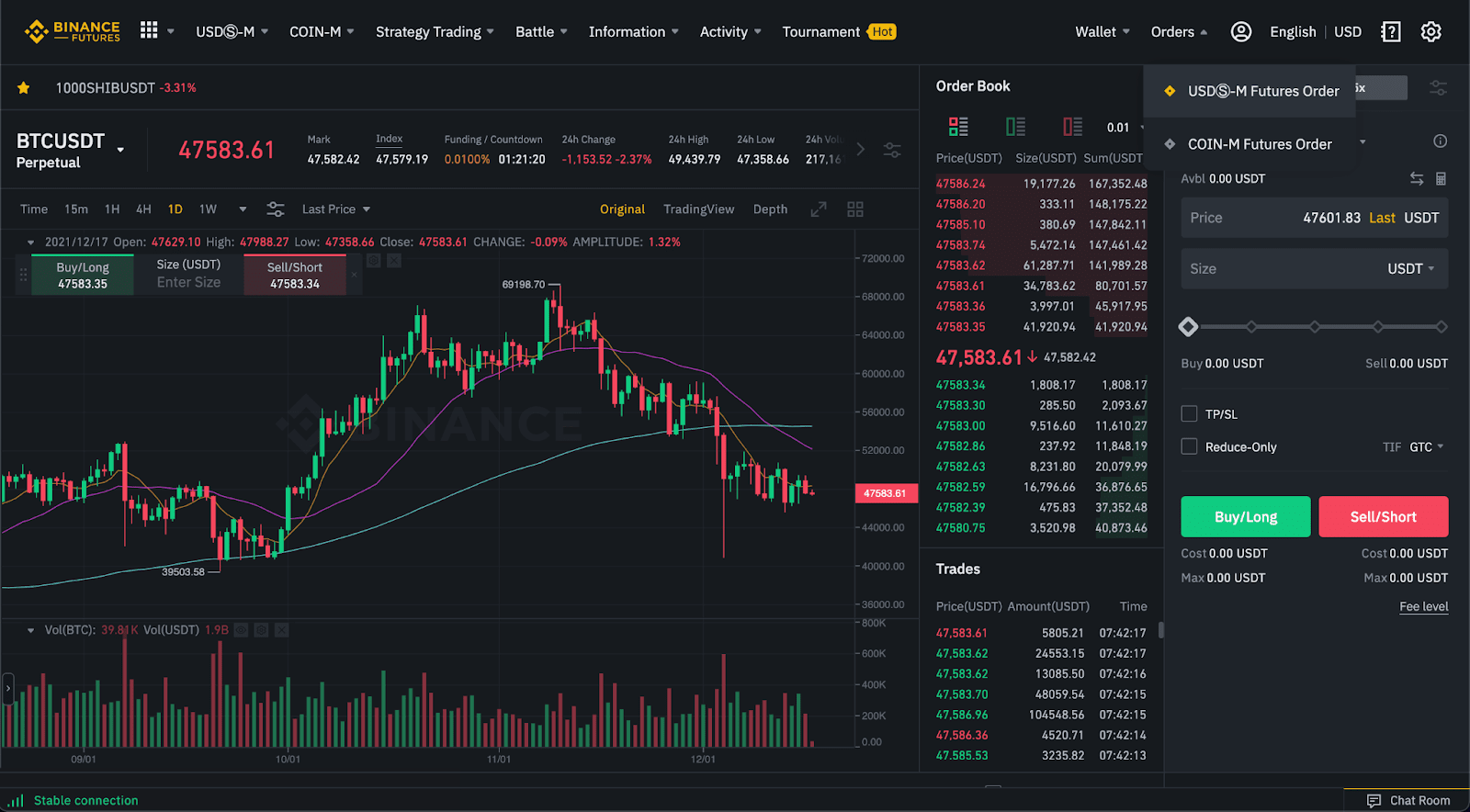Click the red Sell/Short order button

(x=1384, y=517)
